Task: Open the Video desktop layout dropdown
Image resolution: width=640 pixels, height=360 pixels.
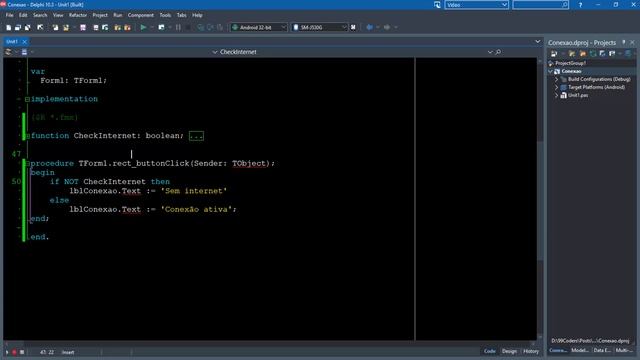Action: pyautogui.click(x=476, y=5)
